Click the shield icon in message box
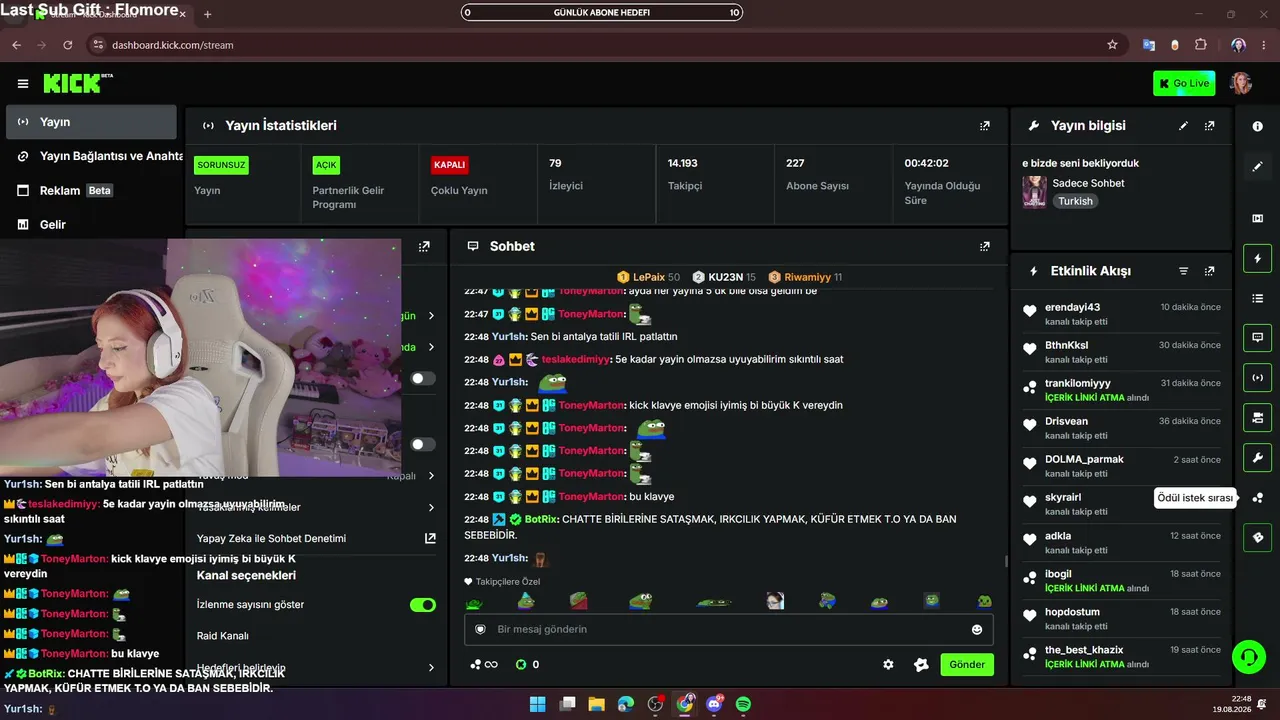1280x720 pixels. [x=480, y=629]
